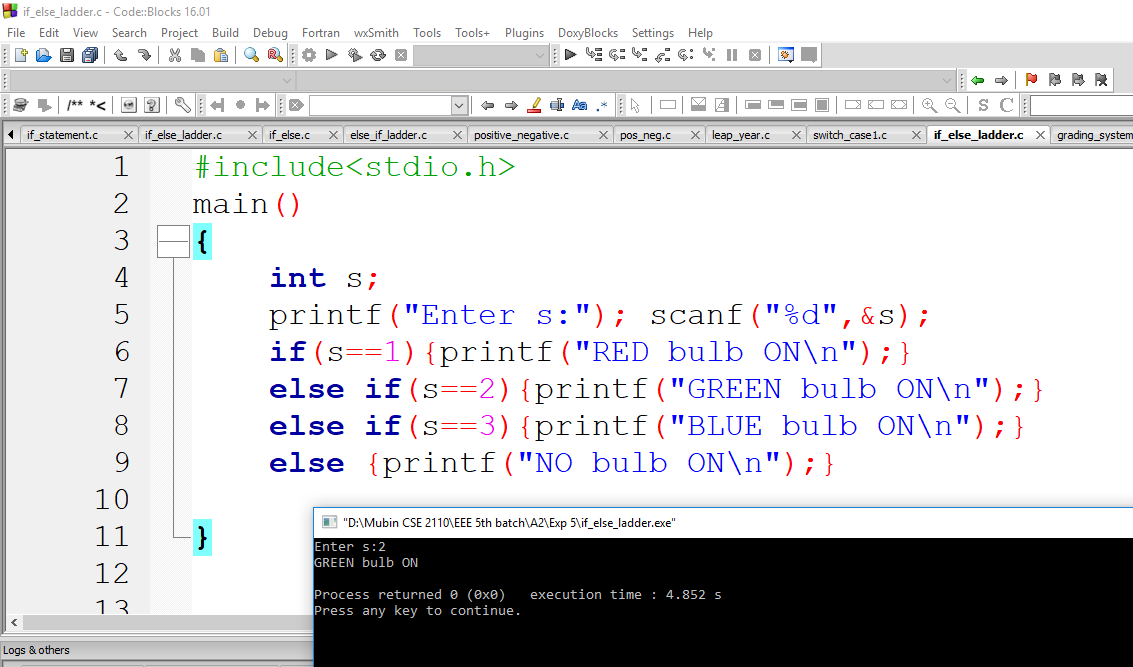Open the build target dropdown
The image size is (1133, 667).
pyautogui.click(x=538, y=55)
